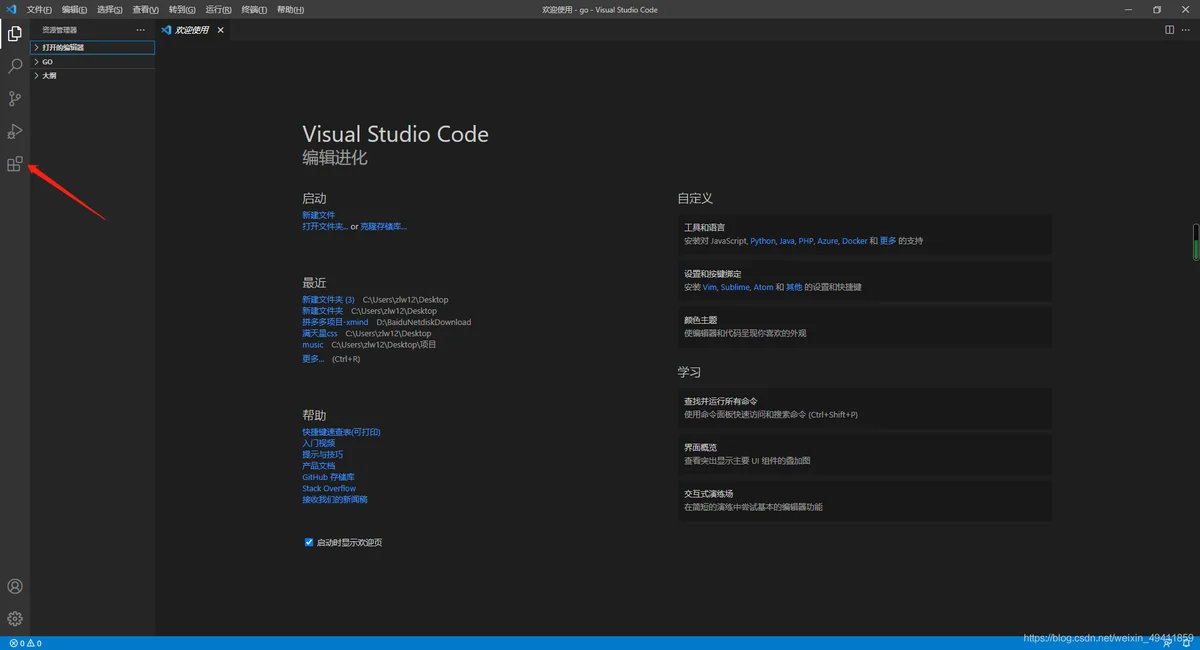Open the 转到(G) menu
Screen dimensions: 1200x650
182,9
